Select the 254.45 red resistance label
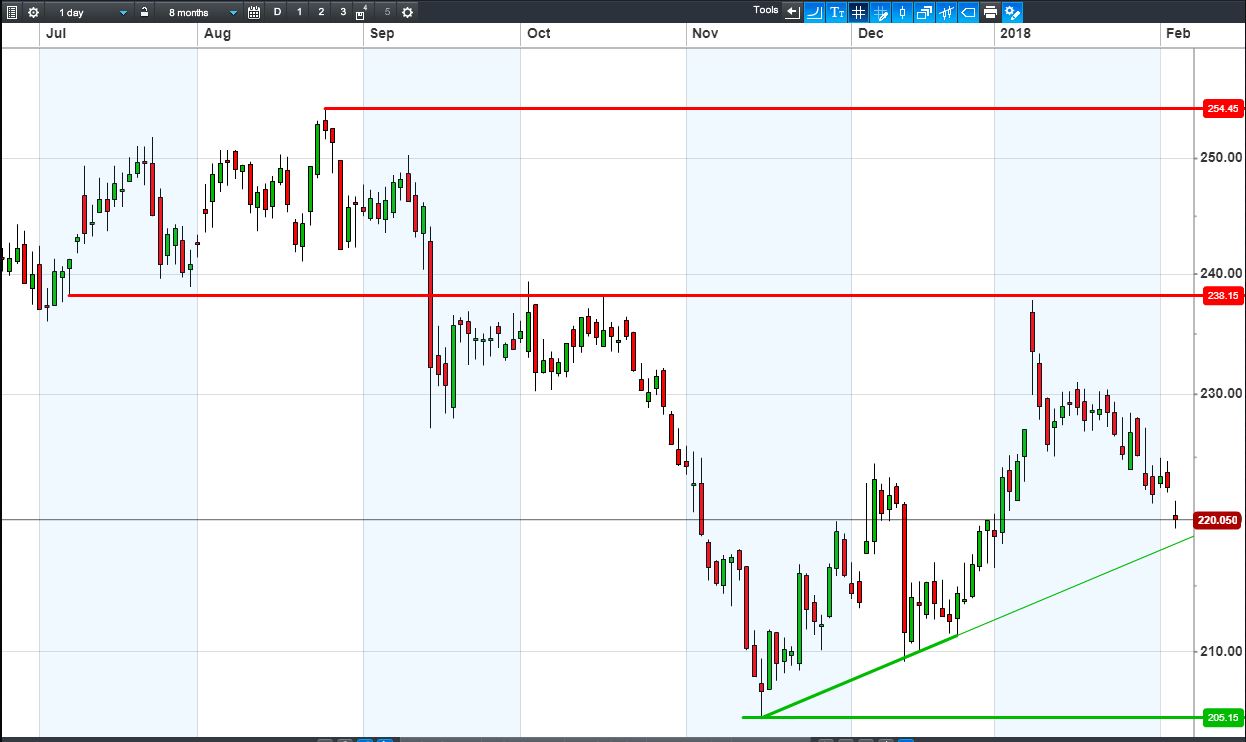 [x=1223, y=109]
